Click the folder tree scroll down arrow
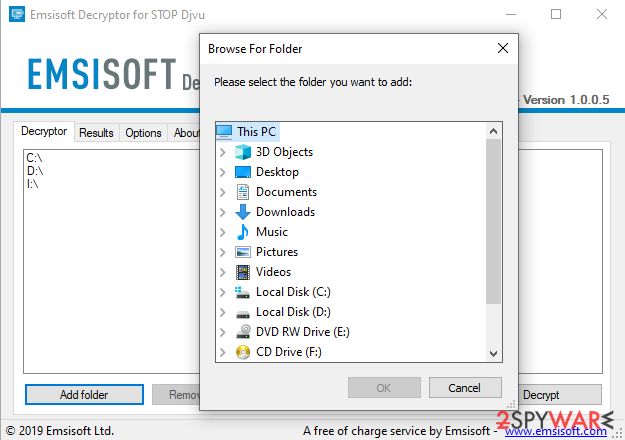Viewport: 625px width, 440px height. (x=493, y=354)
